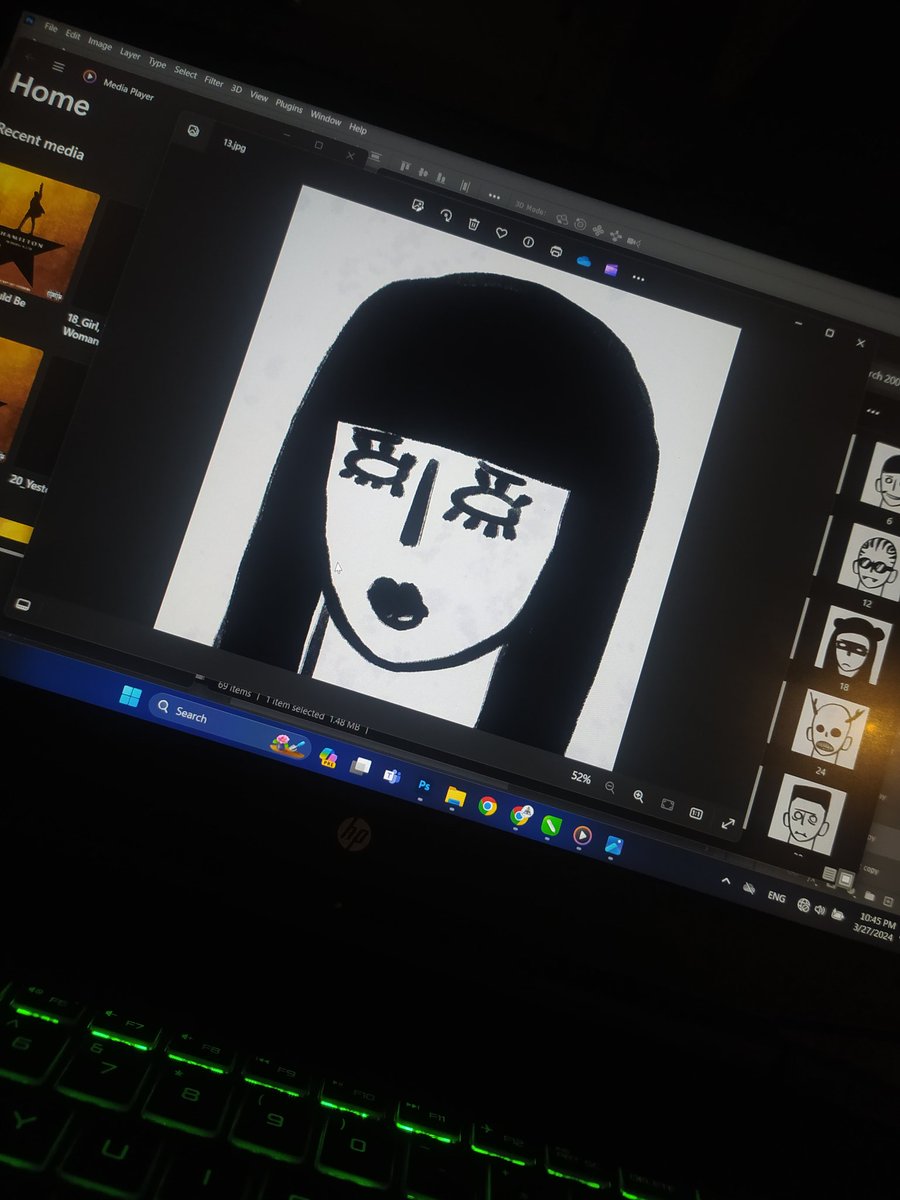Viewport: 900px width, 1200px height.
Task: Open the Photoshop Edit menu
Action: click(73, 33)
